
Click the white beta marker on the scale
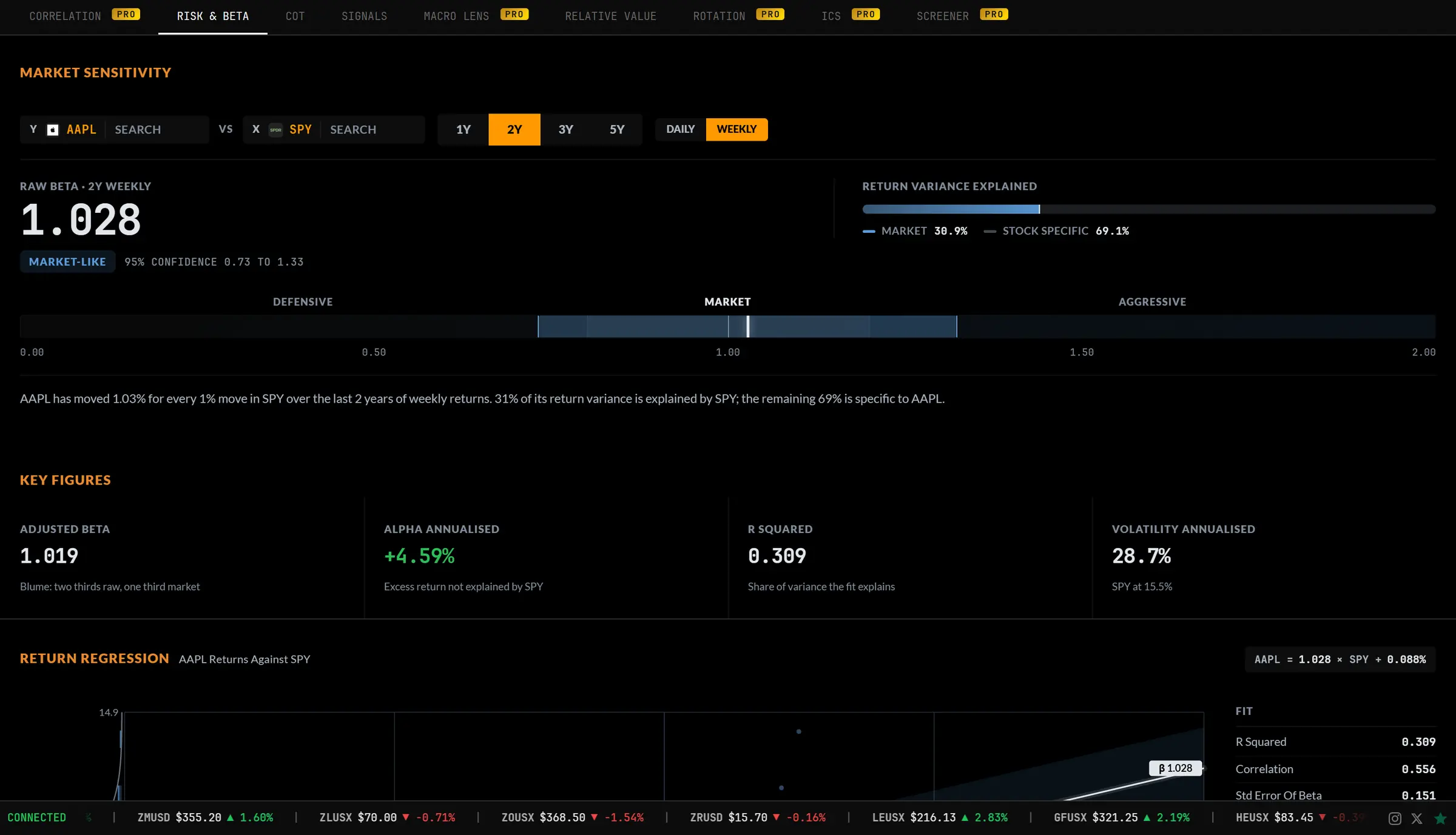[x=748, y=326]
